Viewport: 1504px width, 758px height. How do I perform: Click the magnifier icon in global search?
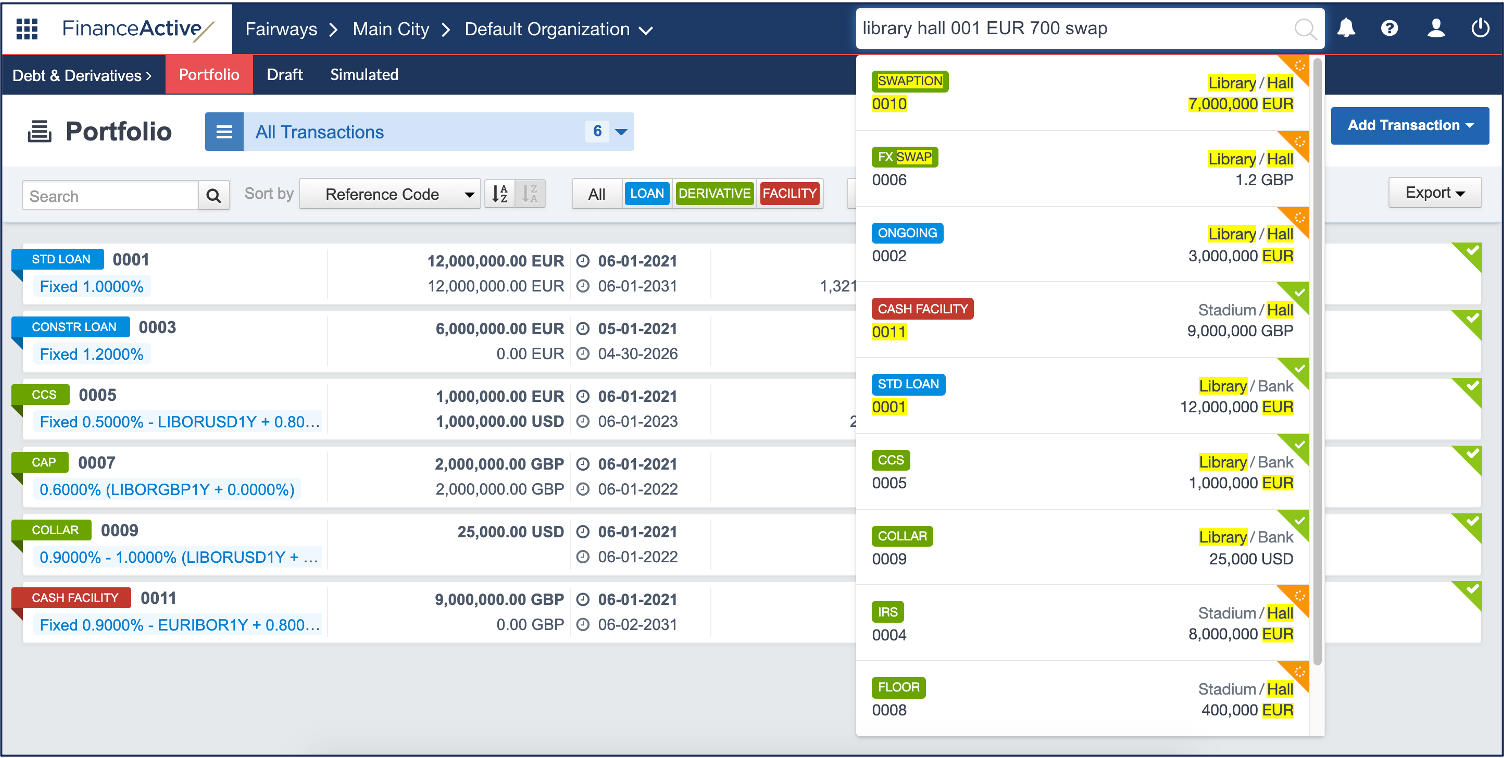click(x=1305, y=29)
